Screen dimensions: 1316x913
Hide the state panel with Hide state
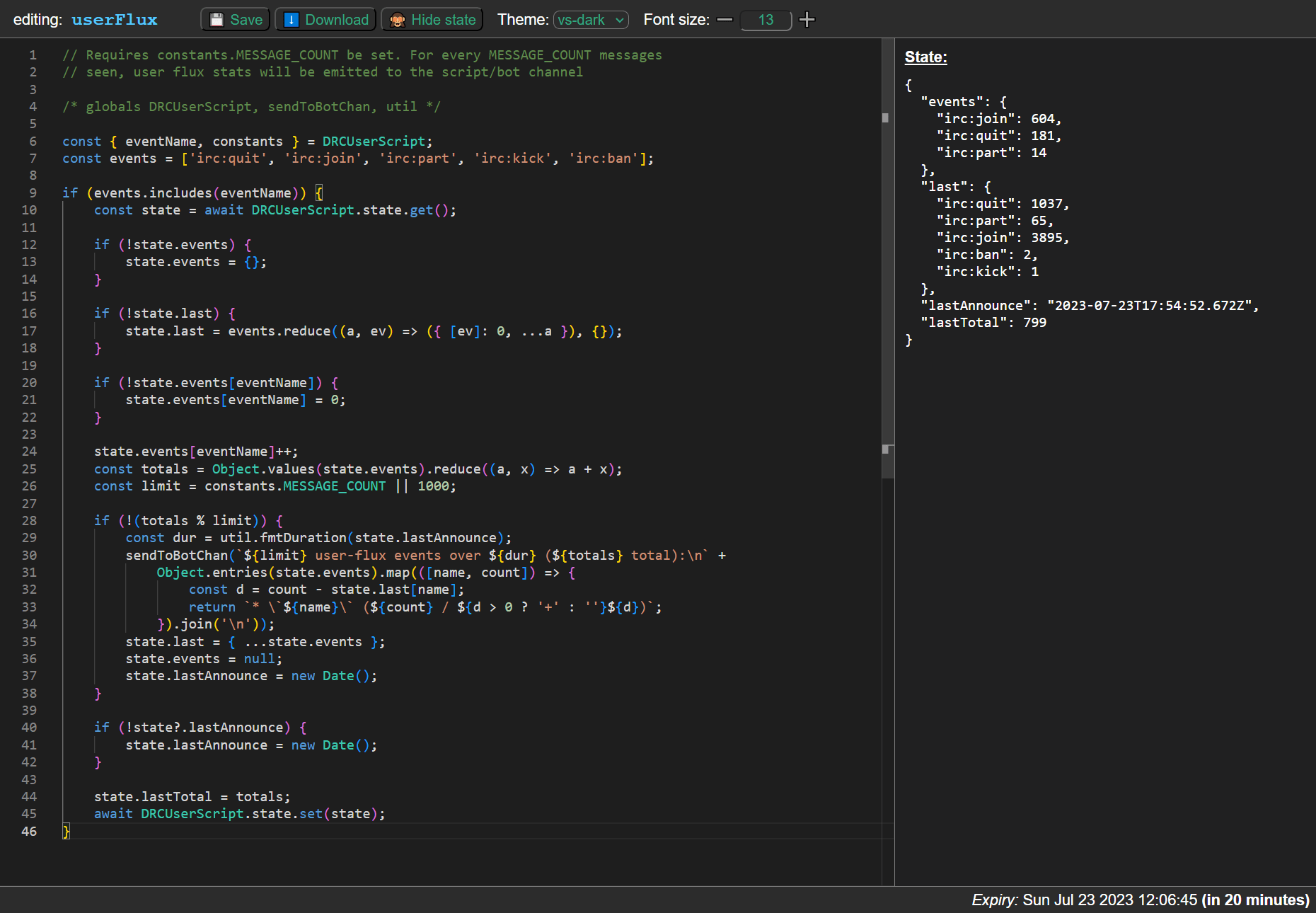(432, 20)
